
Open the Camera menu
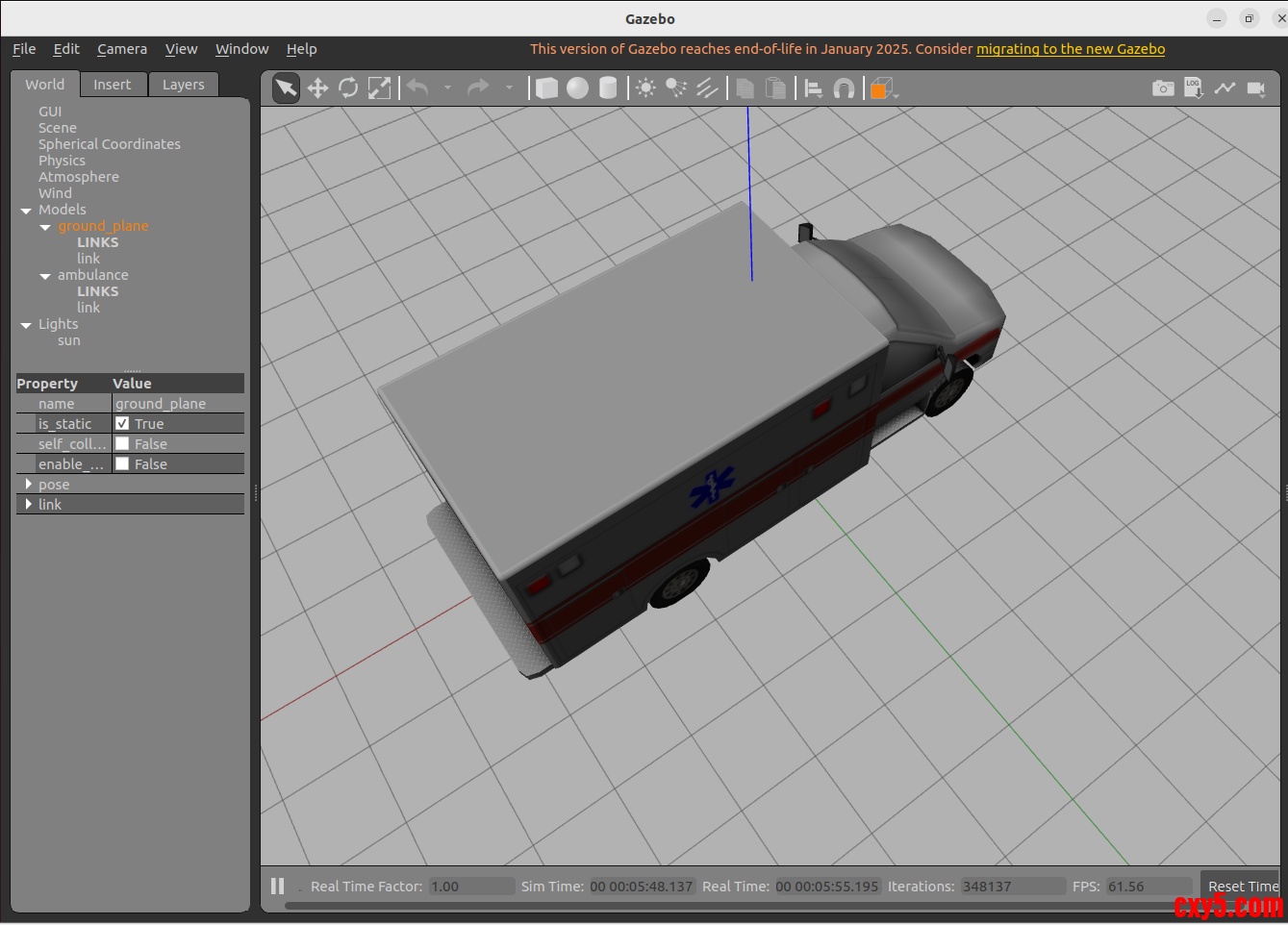click(122, 49)
